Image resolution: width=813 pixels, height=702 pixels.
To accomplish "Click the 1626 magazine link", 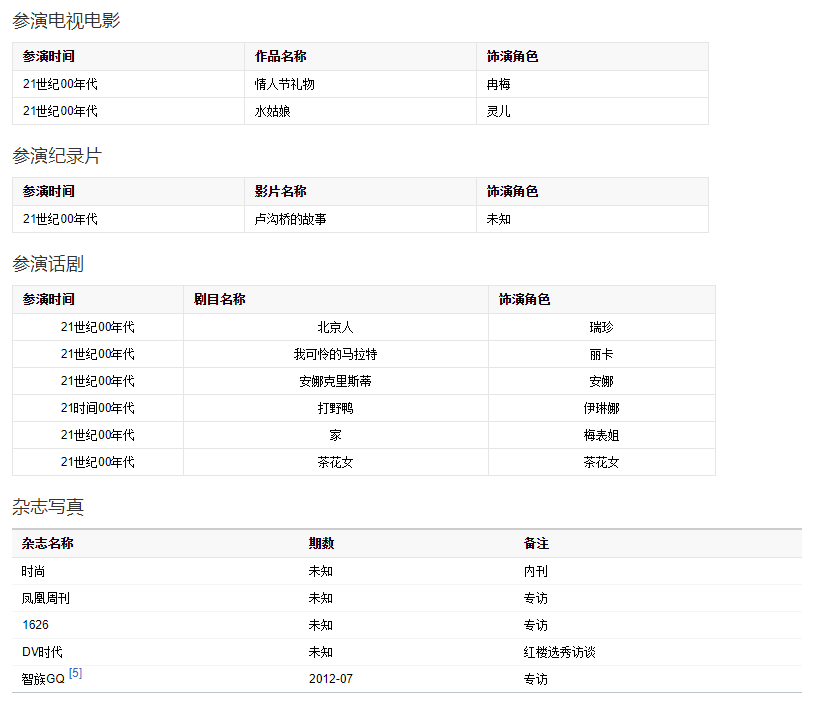I will tap(35, 625).
